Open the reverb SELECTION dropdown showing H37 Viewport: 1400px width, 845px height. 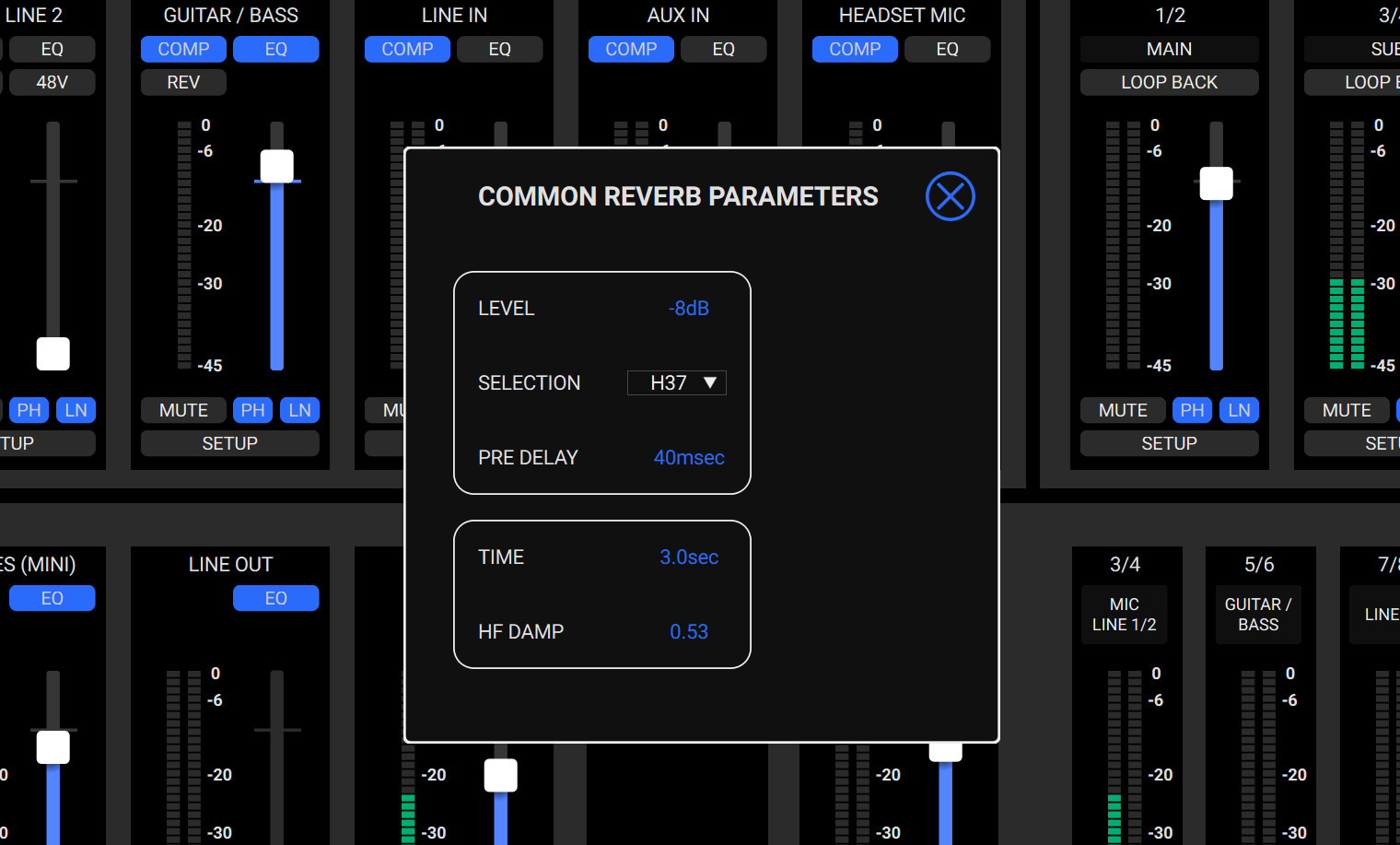(677, 383)
